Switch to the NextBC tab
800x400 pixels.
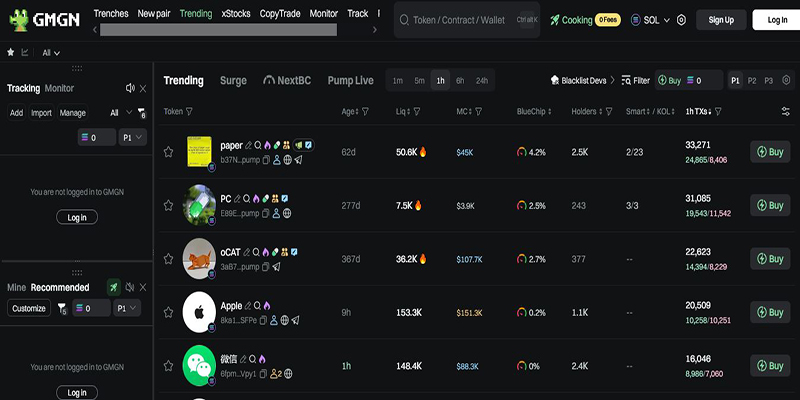point(287,81)
